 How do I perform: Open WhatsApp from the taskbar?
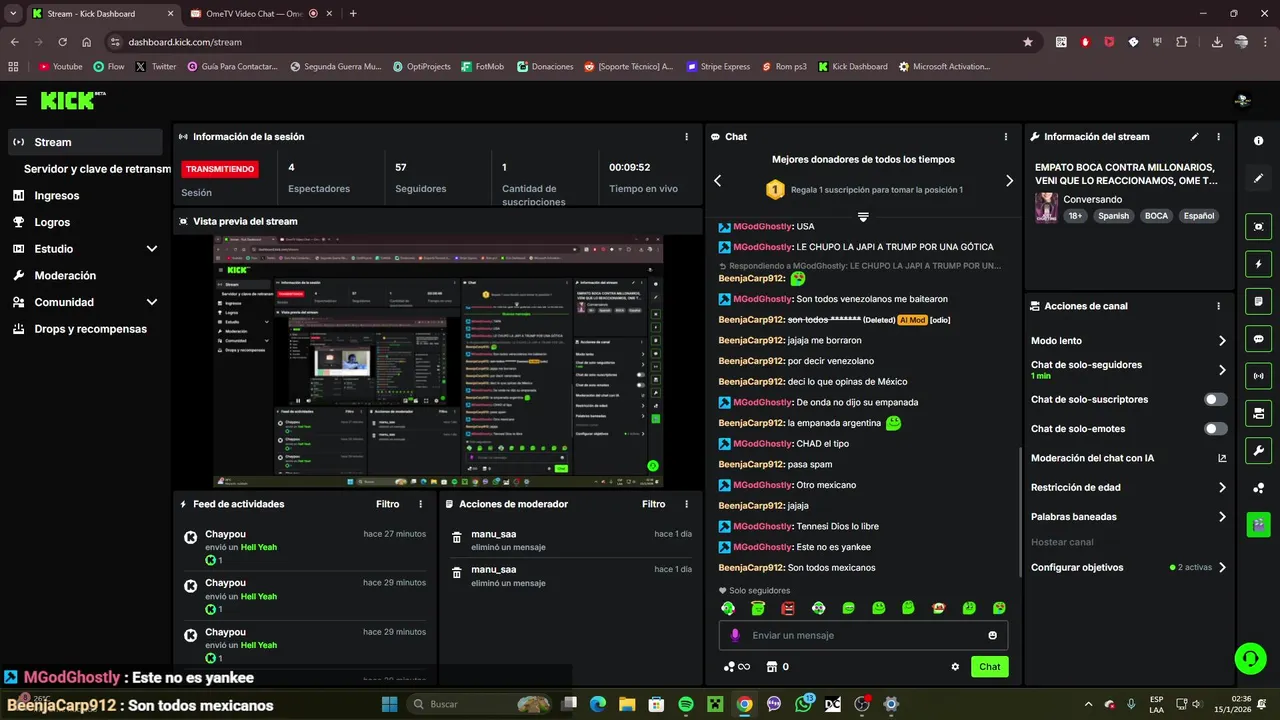[804, 704]
